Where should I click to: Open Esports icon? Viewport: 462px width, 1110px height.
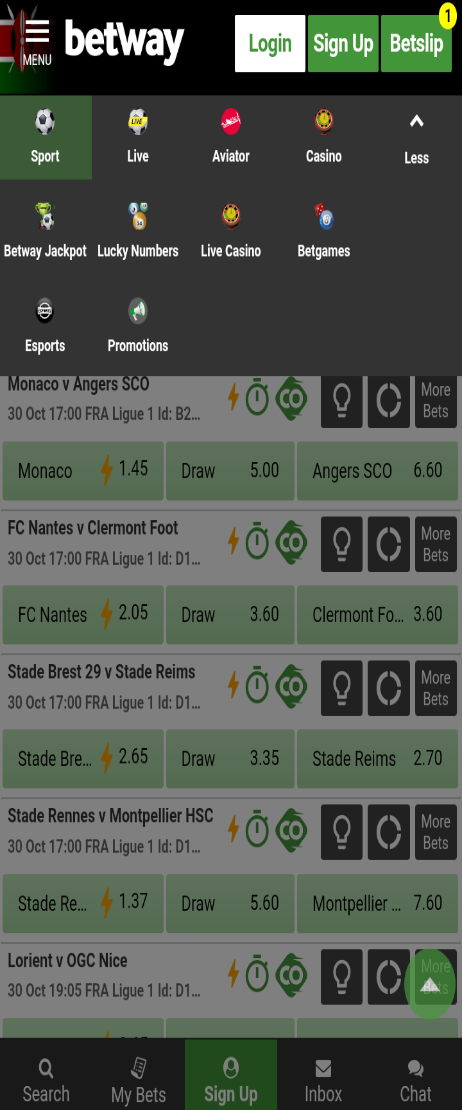click(x=45, y=311)
